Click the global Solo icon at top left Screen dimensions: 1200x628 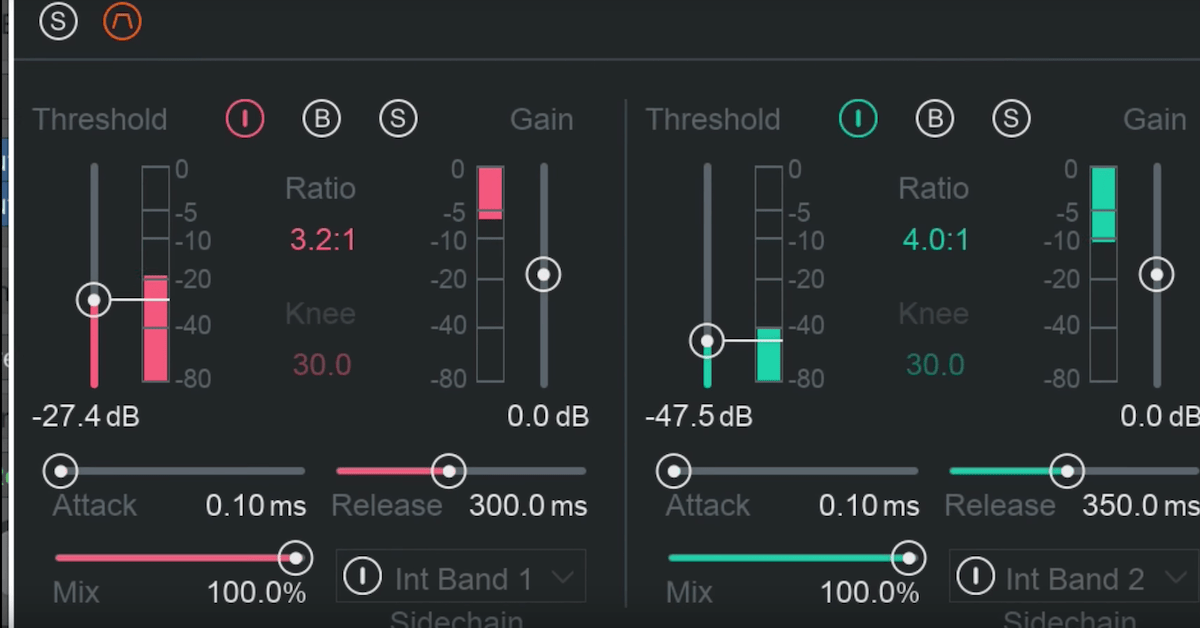(57, 21)
